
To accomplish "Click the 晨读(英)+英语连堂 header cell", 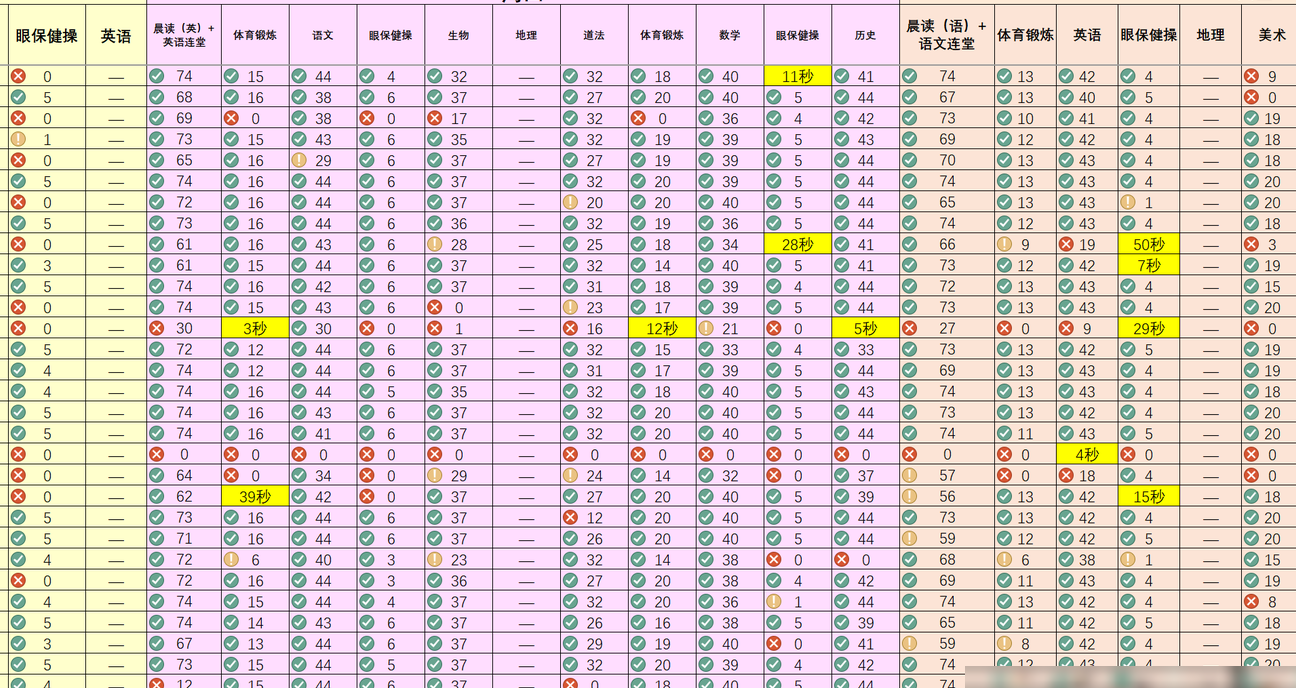I will point(184,35).
